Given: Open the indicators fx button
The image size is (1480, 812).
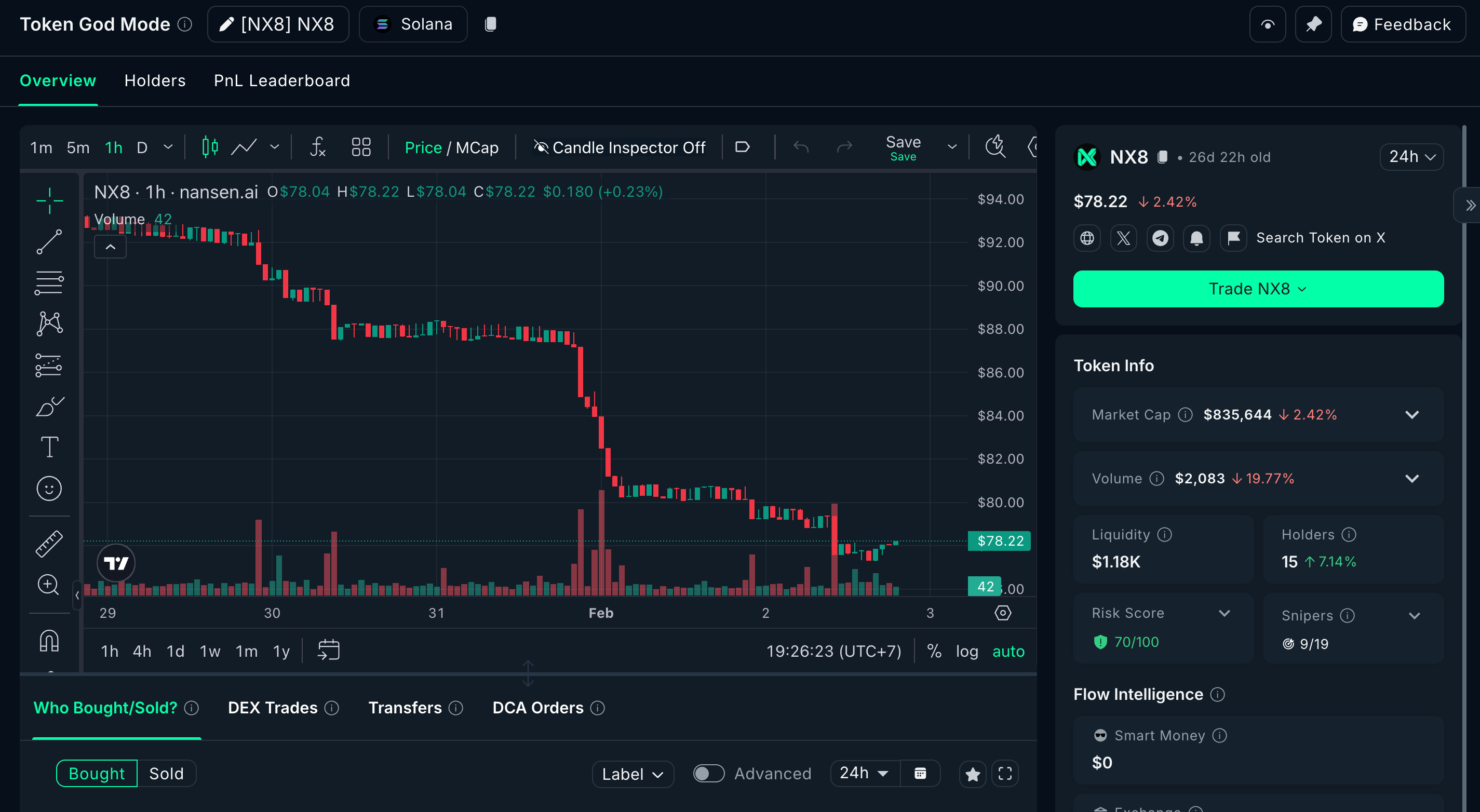Looking at the screenshot, I should coord(318,147).
